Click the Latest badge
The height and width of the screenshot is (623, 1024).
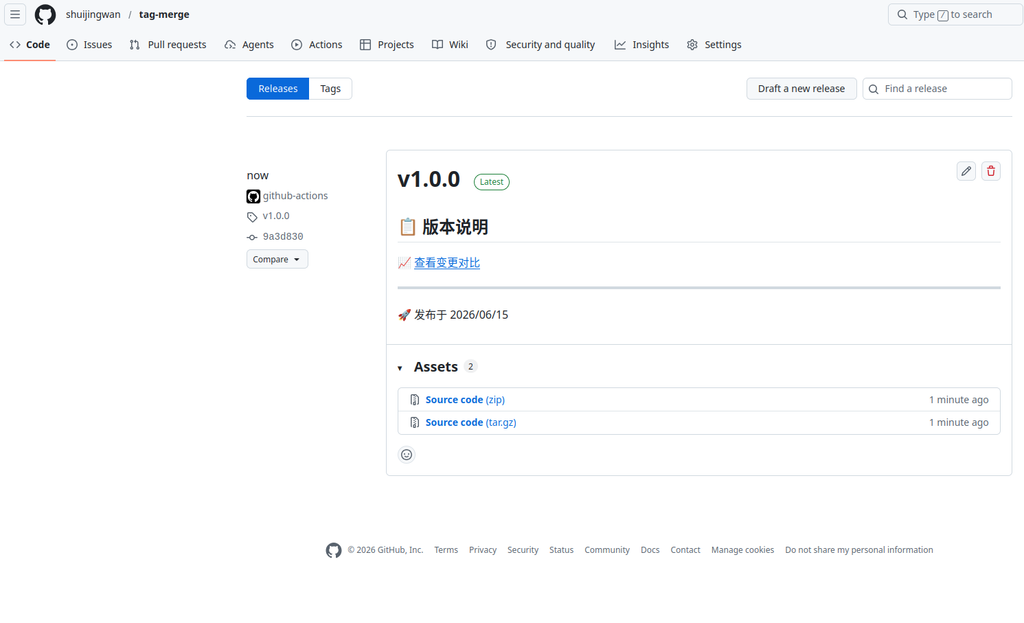(491, 182)
